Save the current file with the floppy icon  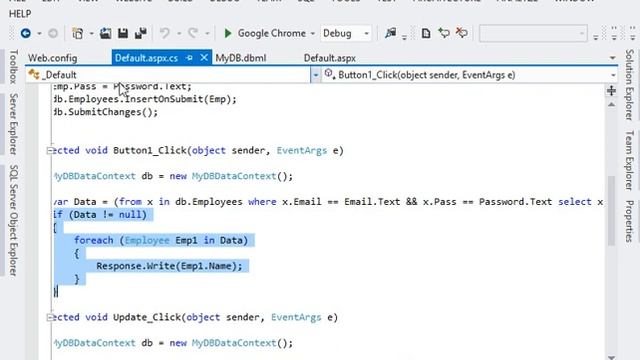[x=123, y=33]
